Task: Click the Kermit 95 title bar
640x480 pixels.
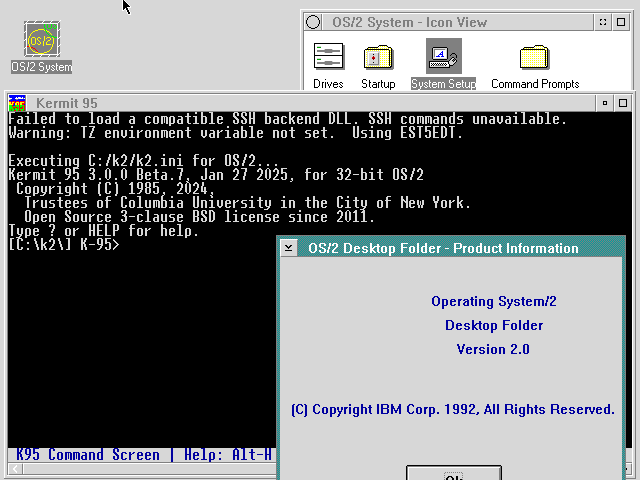Action: [300, 103]
